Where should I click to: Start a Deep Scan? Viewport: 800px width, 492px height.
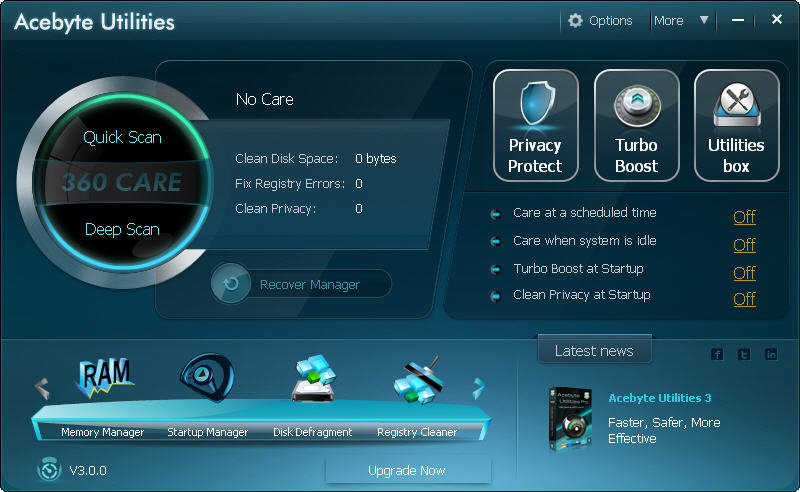click(x=122, y=229)
